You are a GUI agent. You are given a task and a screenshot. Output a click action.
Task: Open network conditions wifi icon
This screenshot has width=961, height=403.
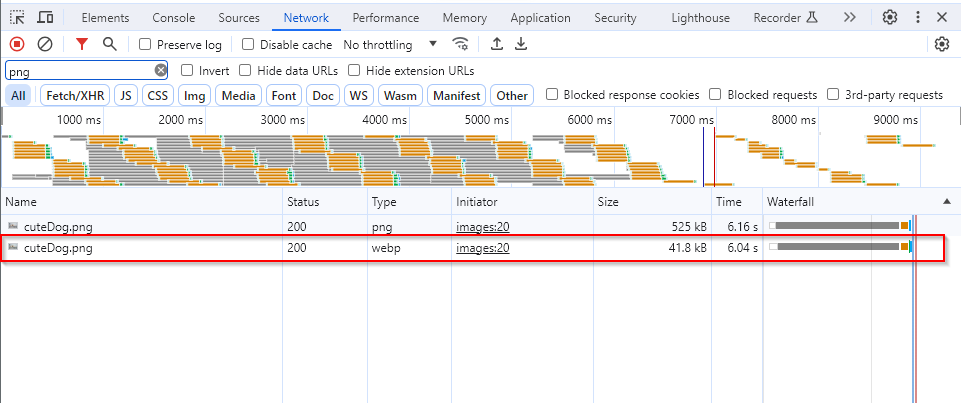(x=460, y=44)
